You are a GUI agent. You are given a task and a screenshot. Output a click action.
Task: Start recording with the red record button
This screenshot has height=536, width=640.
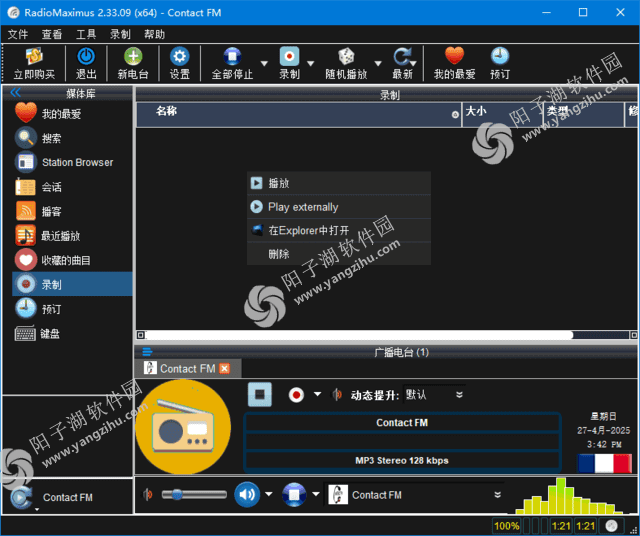(296, 395)
